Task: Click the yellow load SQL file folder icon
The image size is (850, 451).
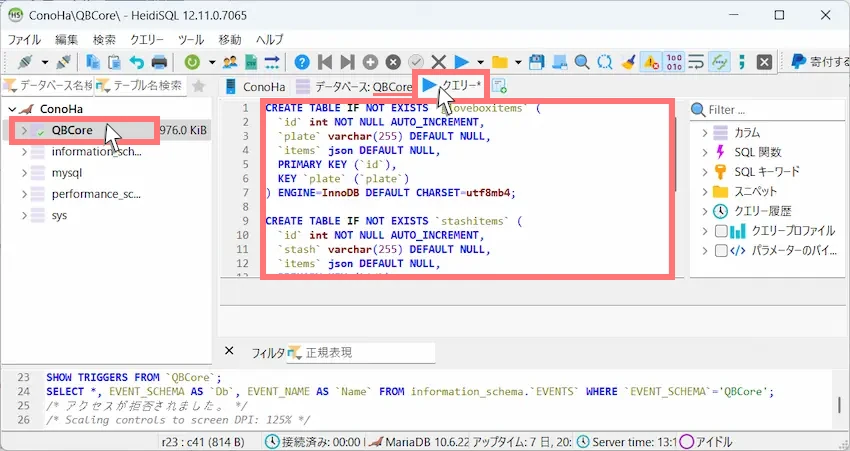Action: (x=499, y=62)
